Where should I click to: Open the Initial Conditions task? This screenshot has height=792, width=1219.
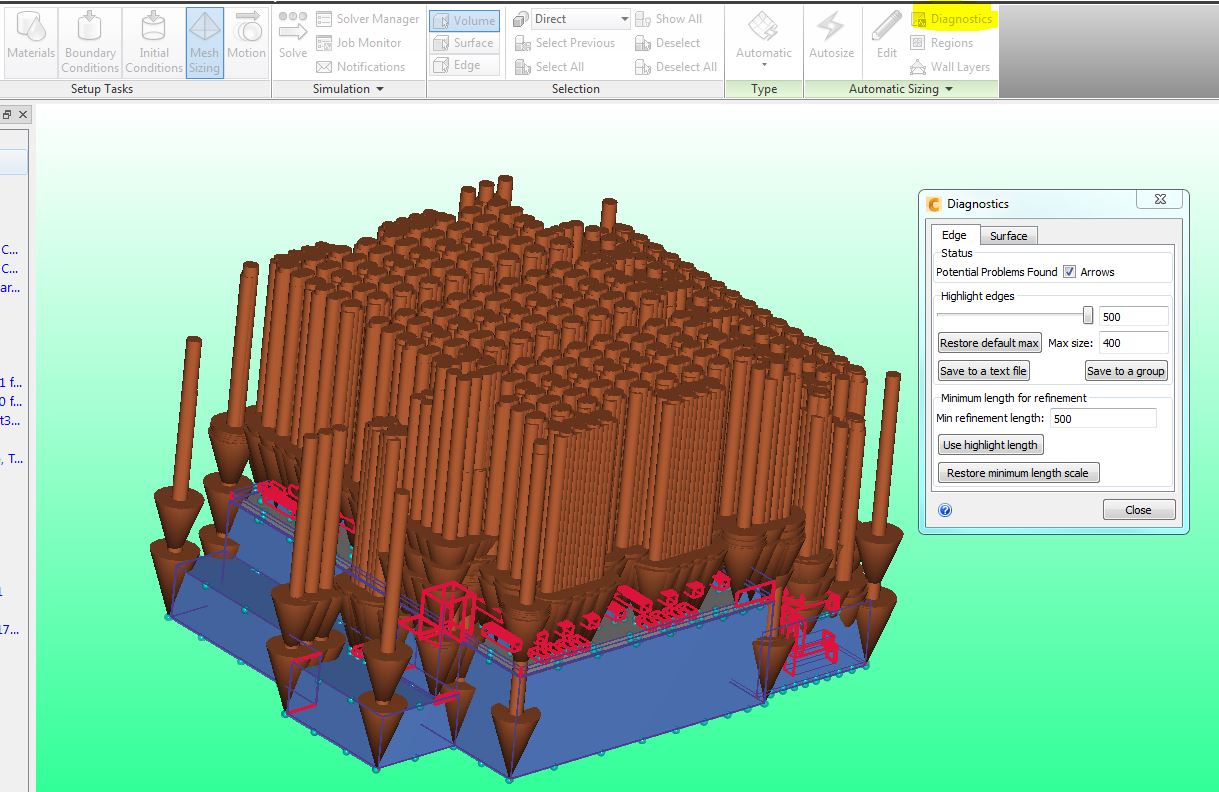(153, 40)
